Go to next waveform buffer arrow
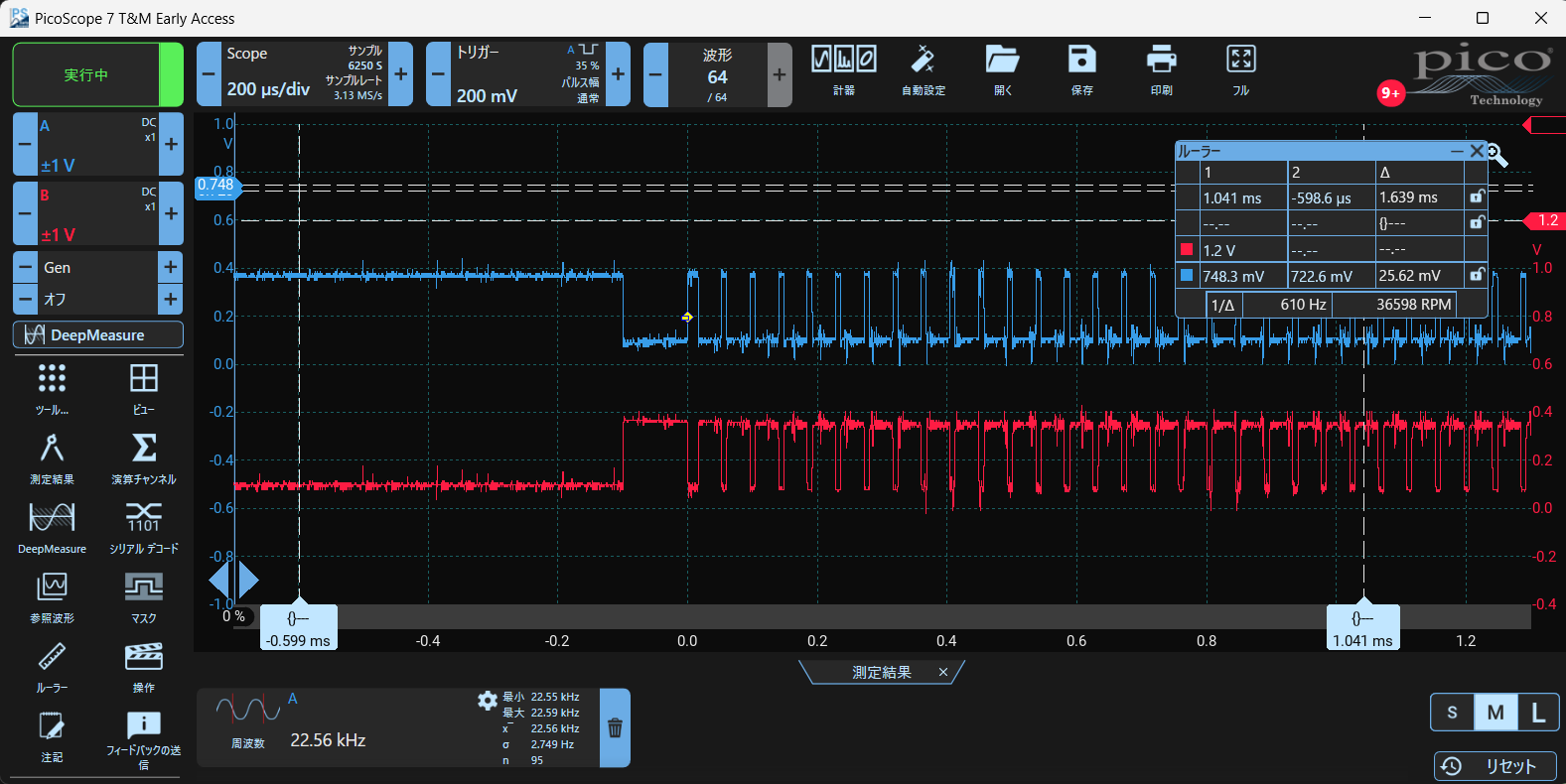This screenshot has height=784, width=1566. (x=248, y=581)
